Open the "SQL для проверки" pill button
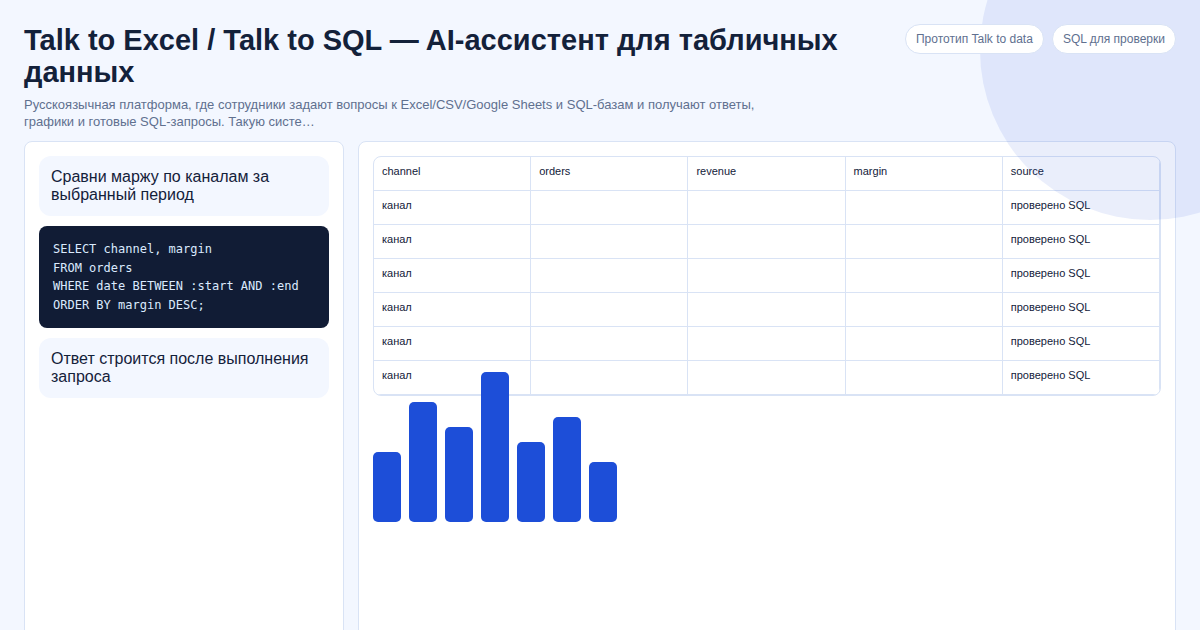 point(1113,39)
